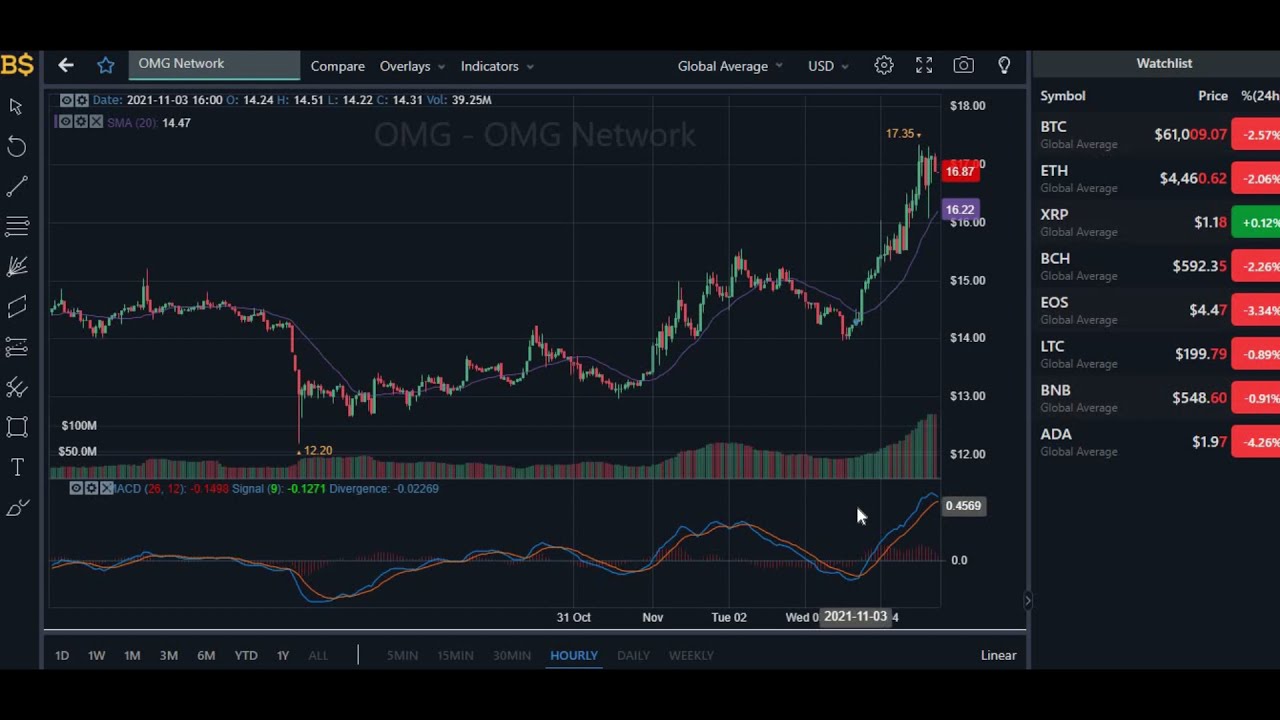The height and width of the screenshot is (720, 1280).
Task: Select the cursor pointer tool
Action: pos(17,106)
